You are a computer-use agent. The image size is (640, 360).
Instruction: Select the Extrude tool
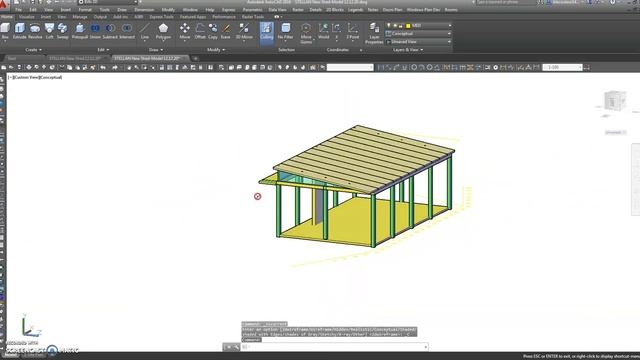point(20,31)
